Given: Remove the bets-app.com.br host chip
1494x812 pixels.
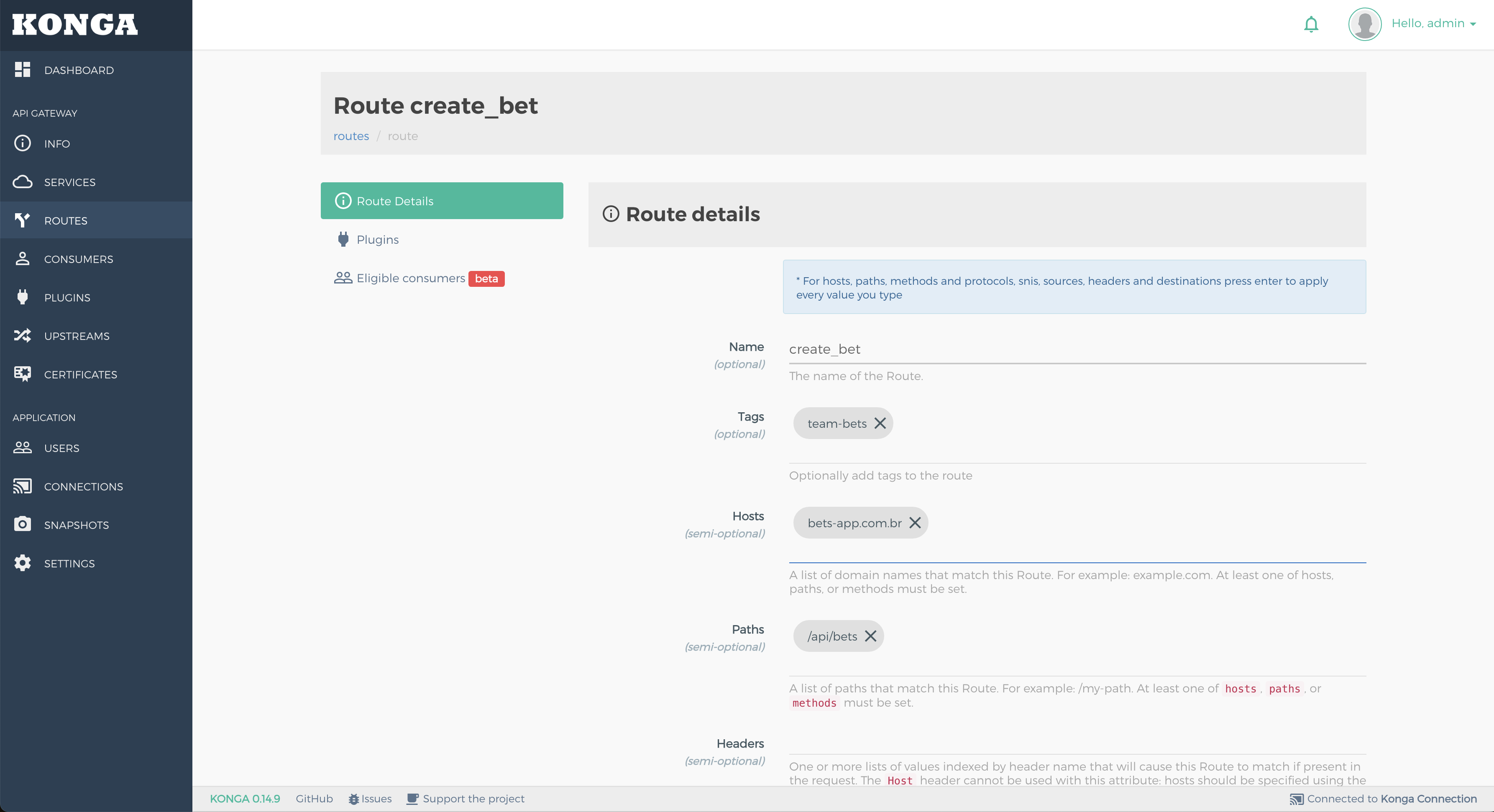Looking at the screenshot, I should (x=915, y=523).
